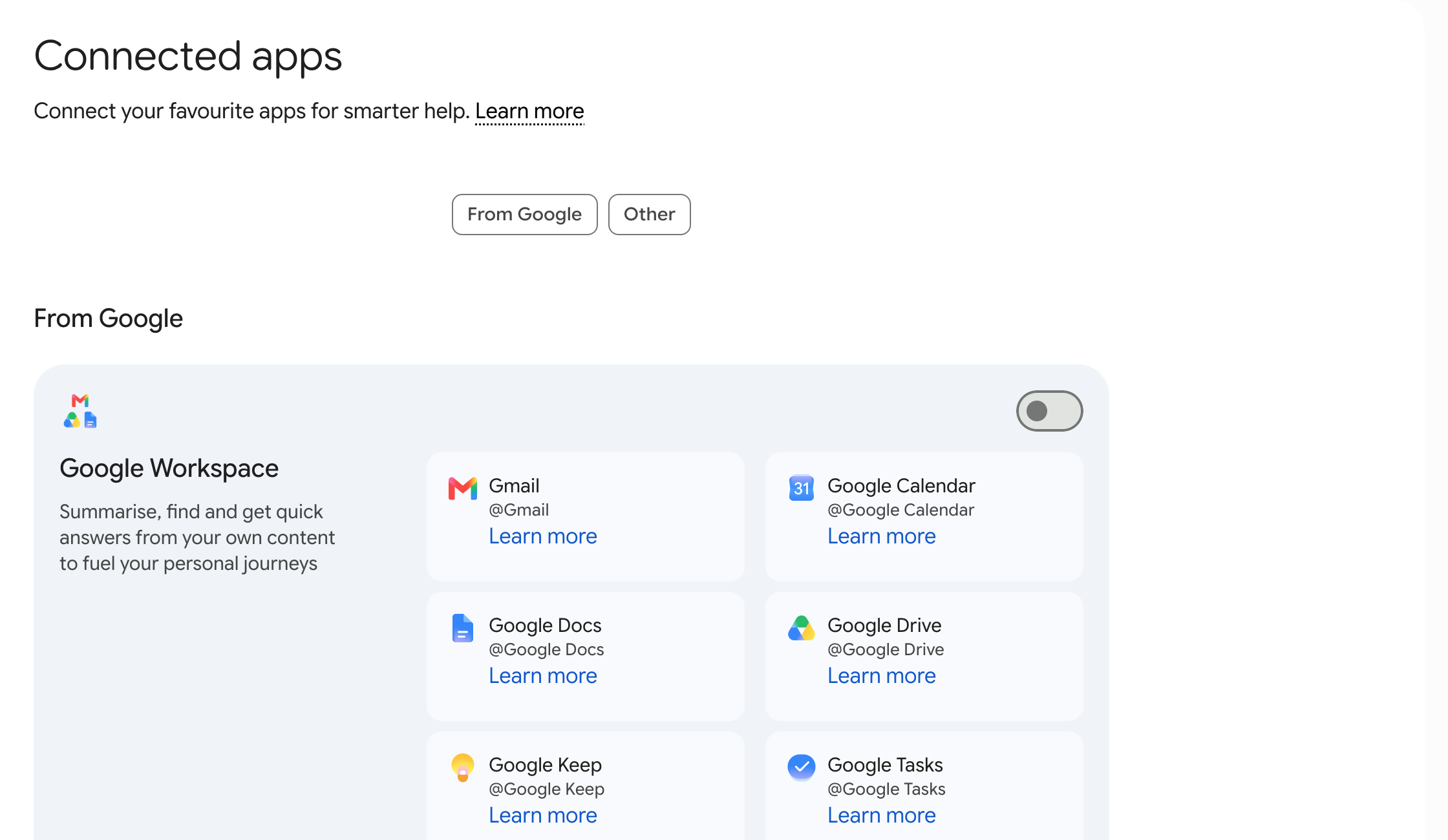The height and width of the screenshot is (840, 1448).
Task: Click the @Google Docs handle text
Action: [546, 649]
